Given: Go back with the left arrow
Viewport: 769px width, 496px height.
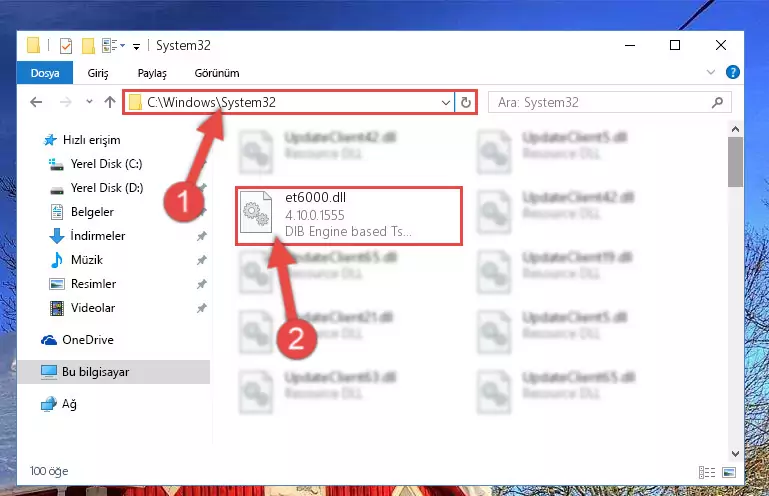Looking at the screenshot, I should 36,102.
